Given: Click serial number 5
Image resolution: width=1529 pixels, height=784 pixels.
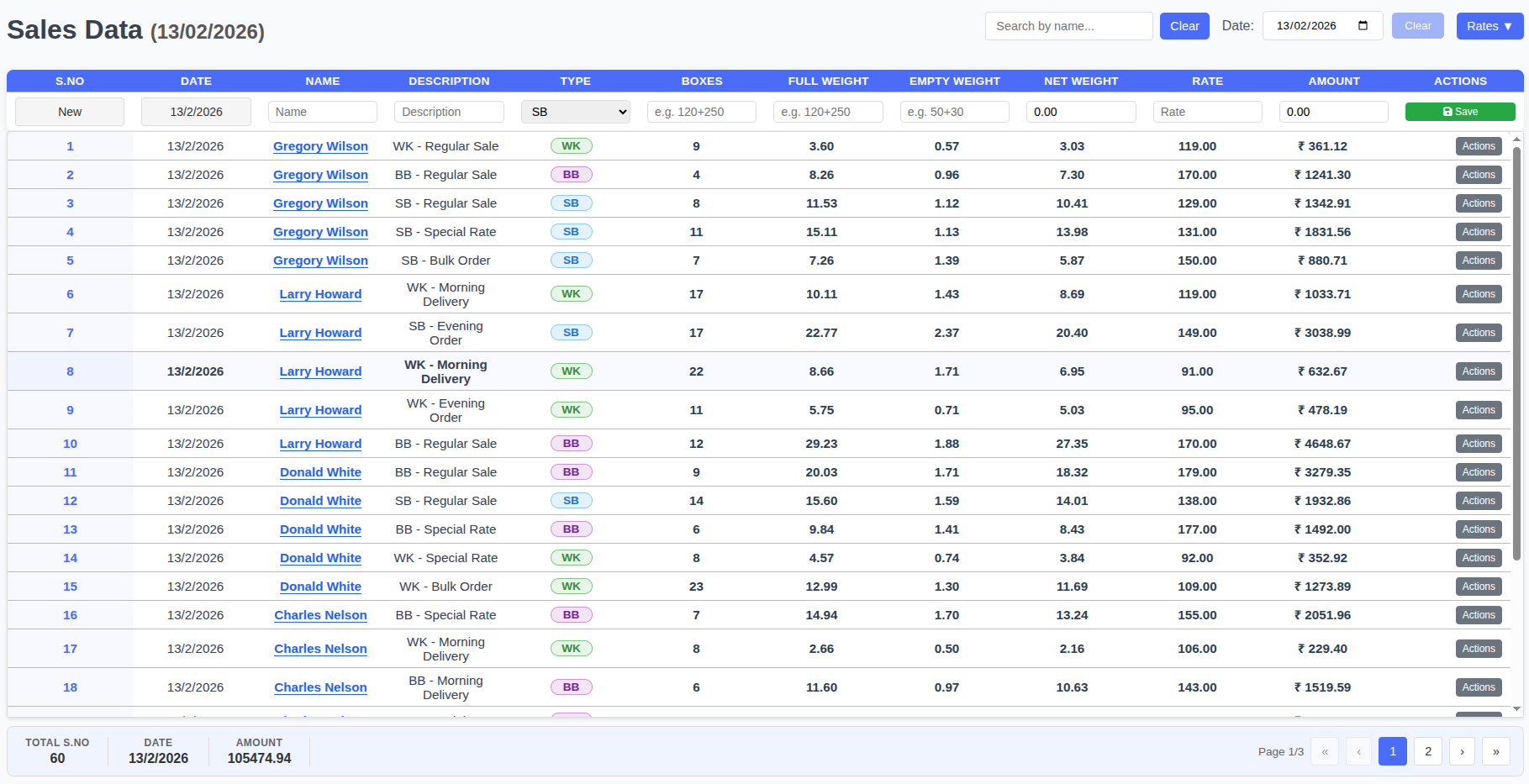Looking at the screenshot, I should tap(70, 260).
